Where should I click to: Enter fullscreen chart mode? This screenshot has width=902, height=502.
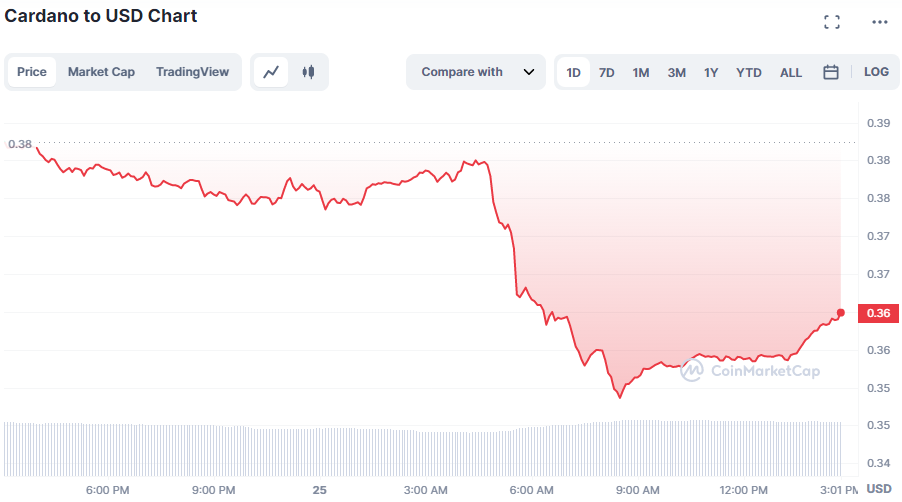pos(831,22)
